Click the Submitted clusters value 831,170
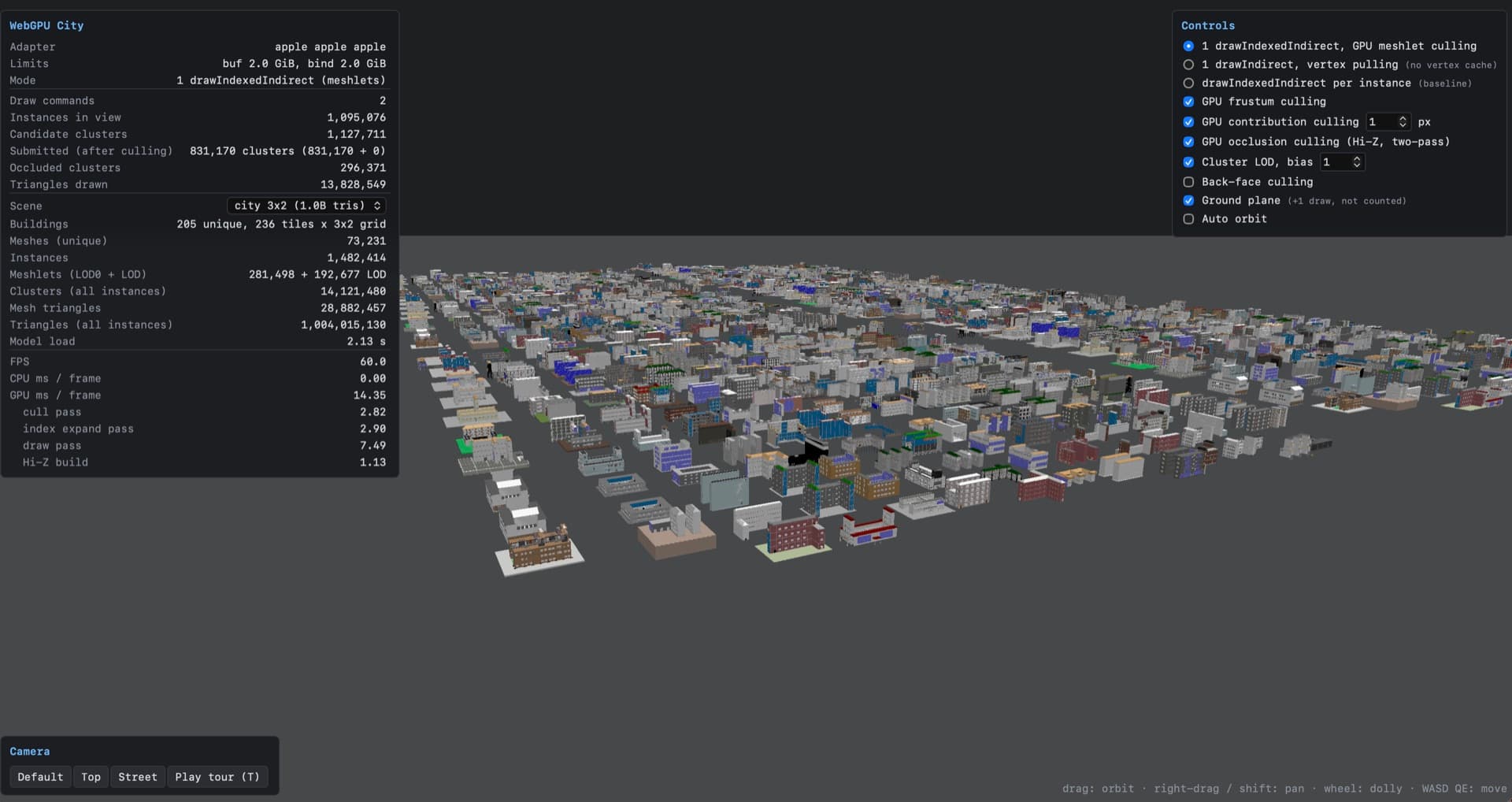Image resolution: width=1512 pixels, height=802 pixels. pos(287,150)
